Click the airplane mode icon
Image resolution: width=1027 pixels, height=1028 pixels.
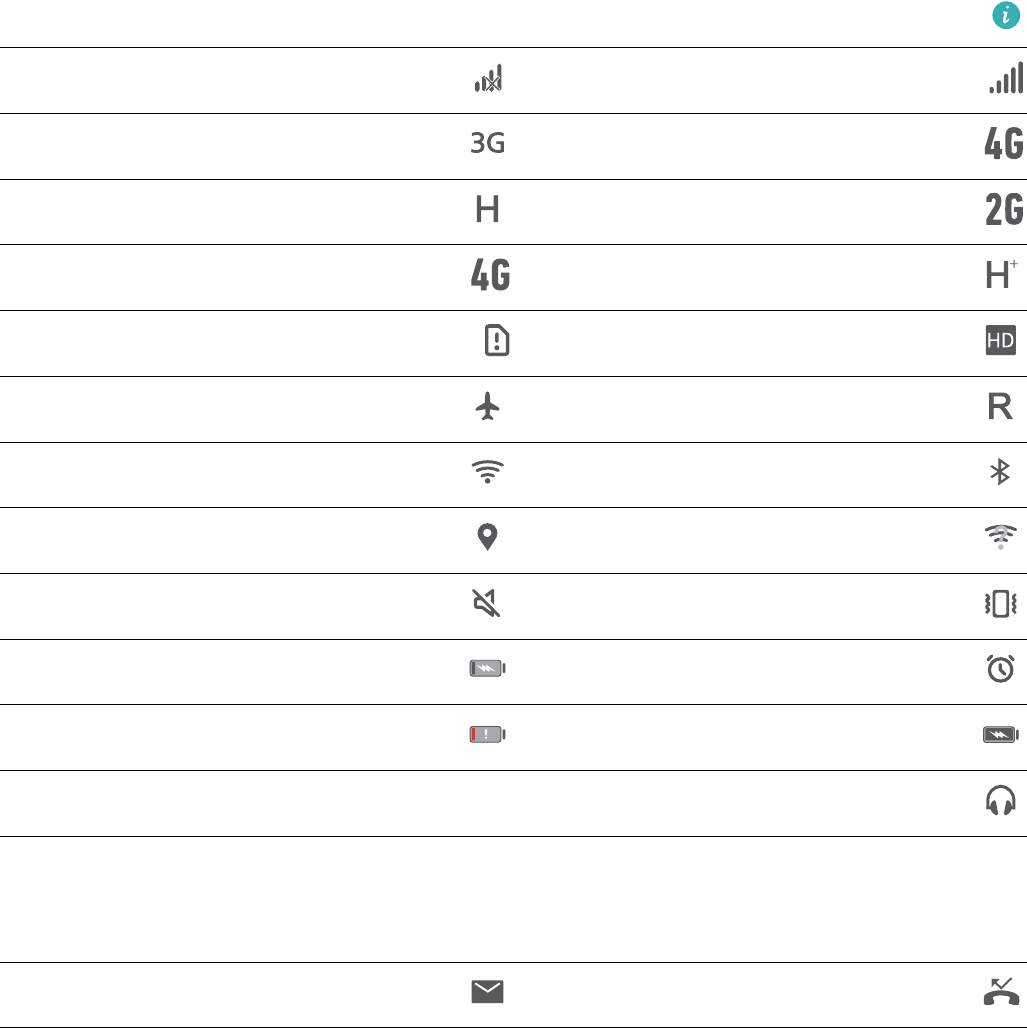coord(488,408)
